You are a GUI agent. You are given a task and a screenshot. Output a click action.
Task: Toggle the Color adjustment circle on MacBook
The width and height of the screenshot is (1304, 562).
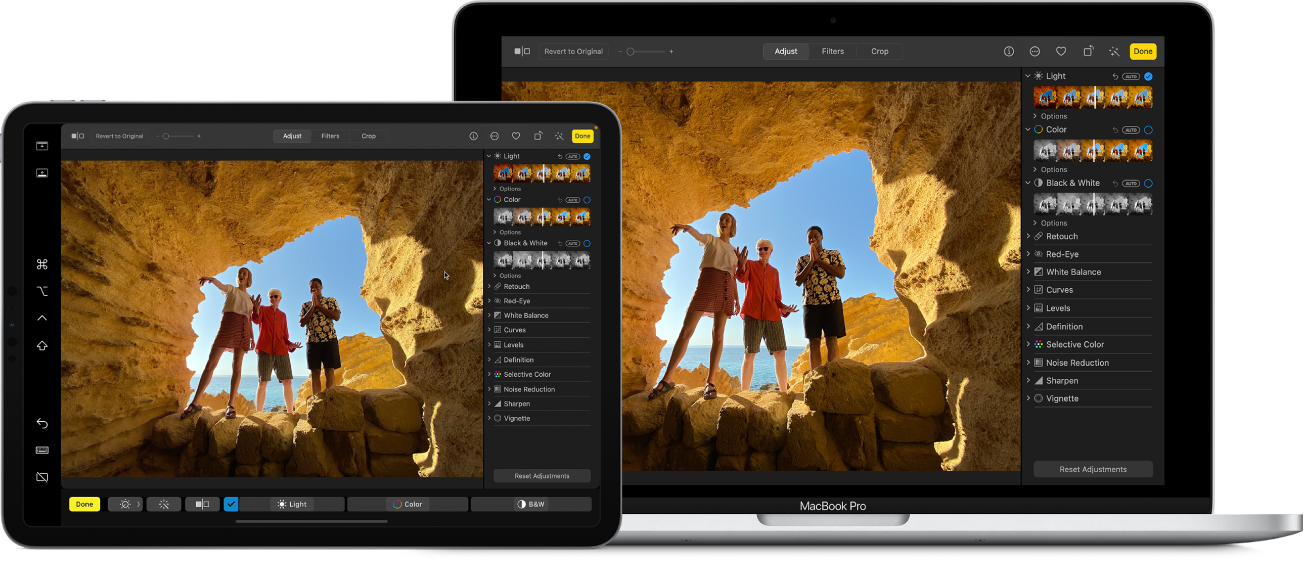pos(1148,130)
